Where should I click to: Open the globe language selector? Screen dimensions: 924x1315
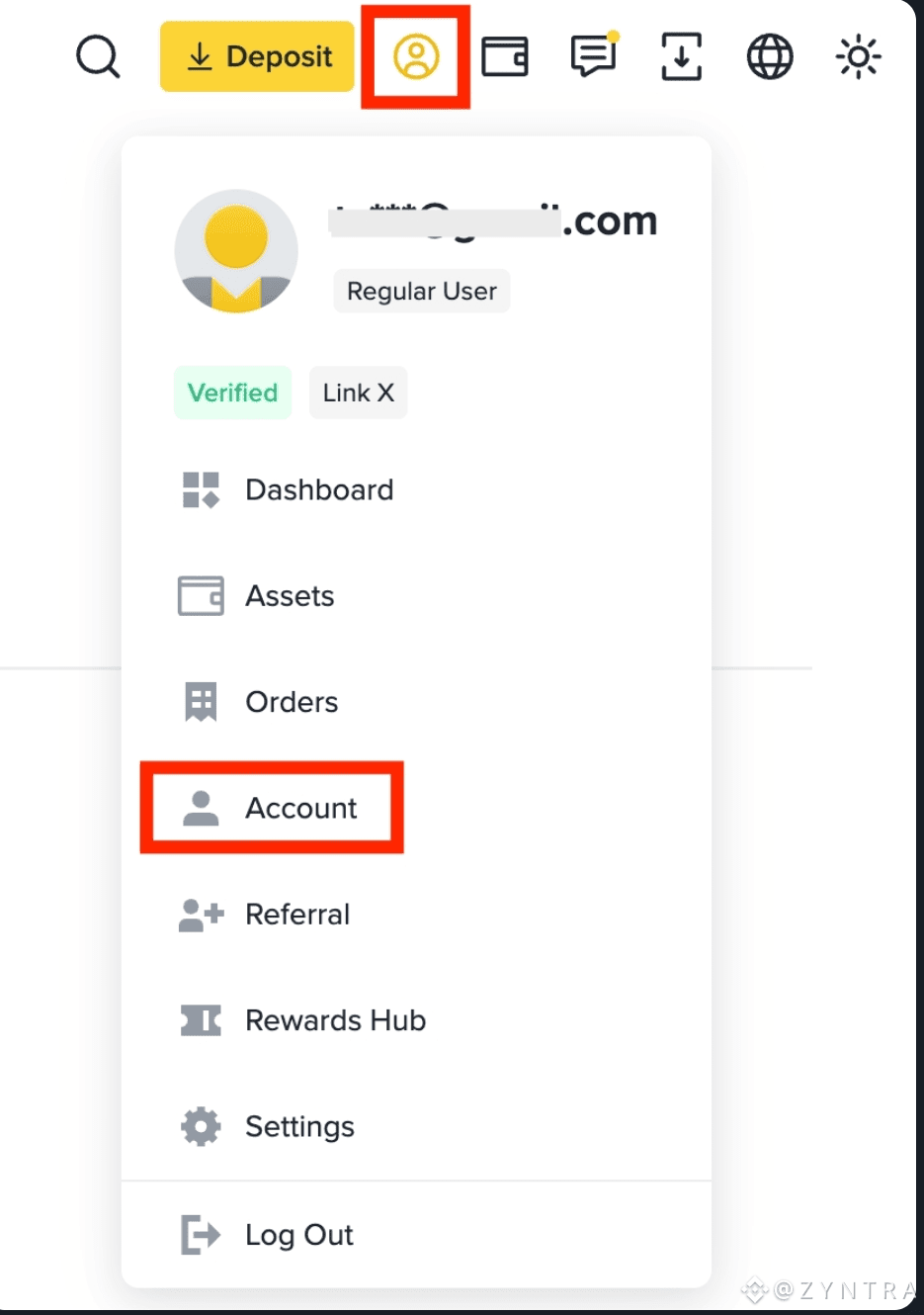770,56
